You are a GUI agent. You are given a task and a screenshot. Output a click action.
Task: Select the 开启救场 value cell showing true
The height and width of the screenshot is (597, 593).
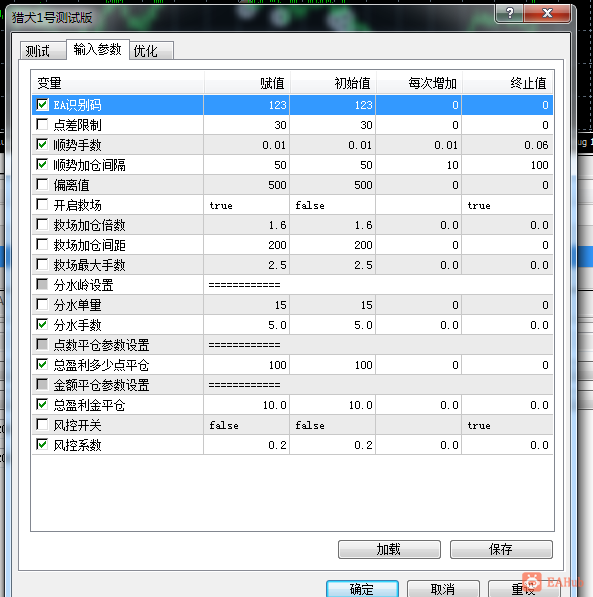tap(246, 205)
